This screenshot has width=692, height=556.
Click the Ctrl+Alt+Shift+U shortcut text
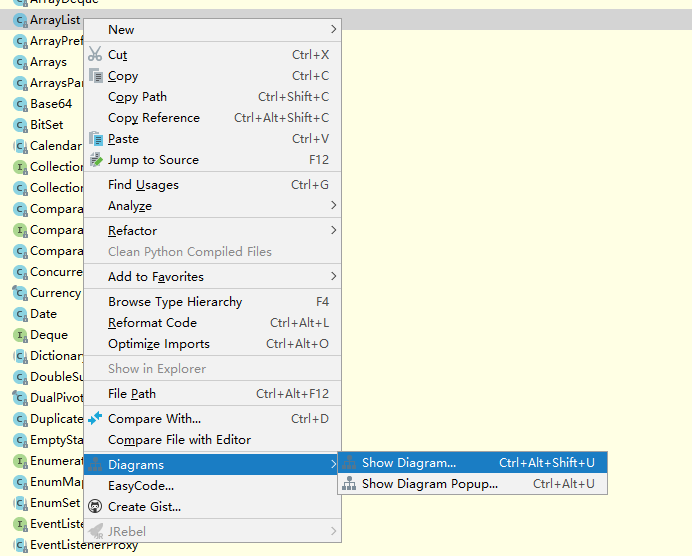pyautogui.click(x=547, y=462)
